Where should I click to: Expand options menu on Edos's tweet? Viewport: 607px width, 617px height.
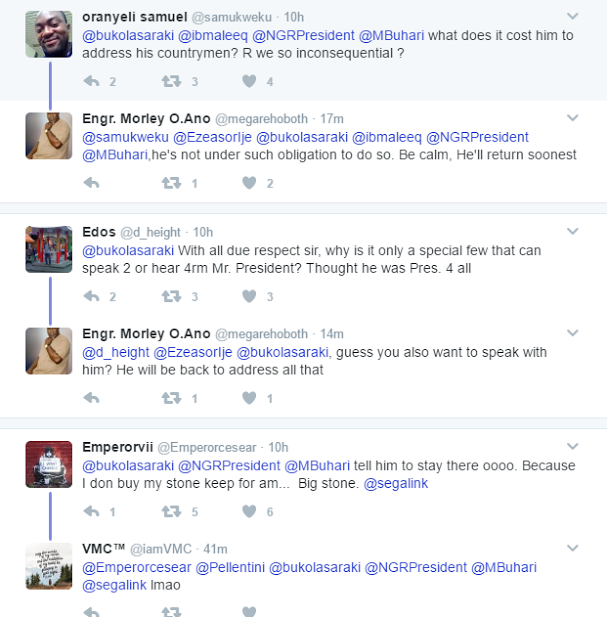pos(572,232)
